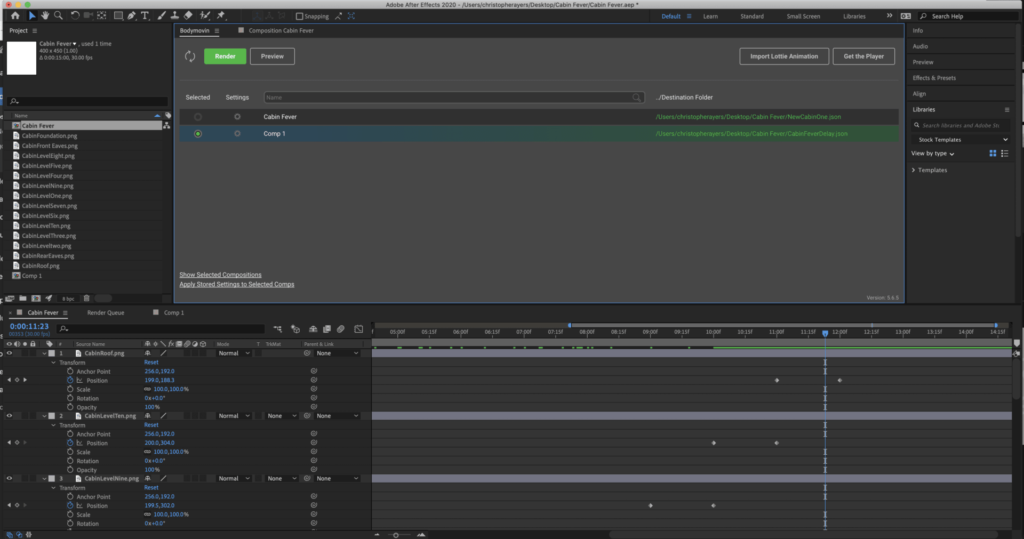Switch to the Learn workspace
This screenshot has height=539, width=1024.
710,16
